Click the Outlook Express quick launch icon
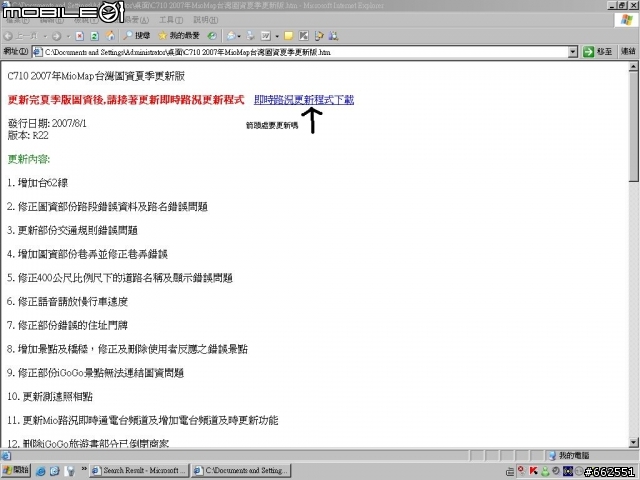Image resolution: width=640 pixels, height=480 pixels. [x=55, y=471]
